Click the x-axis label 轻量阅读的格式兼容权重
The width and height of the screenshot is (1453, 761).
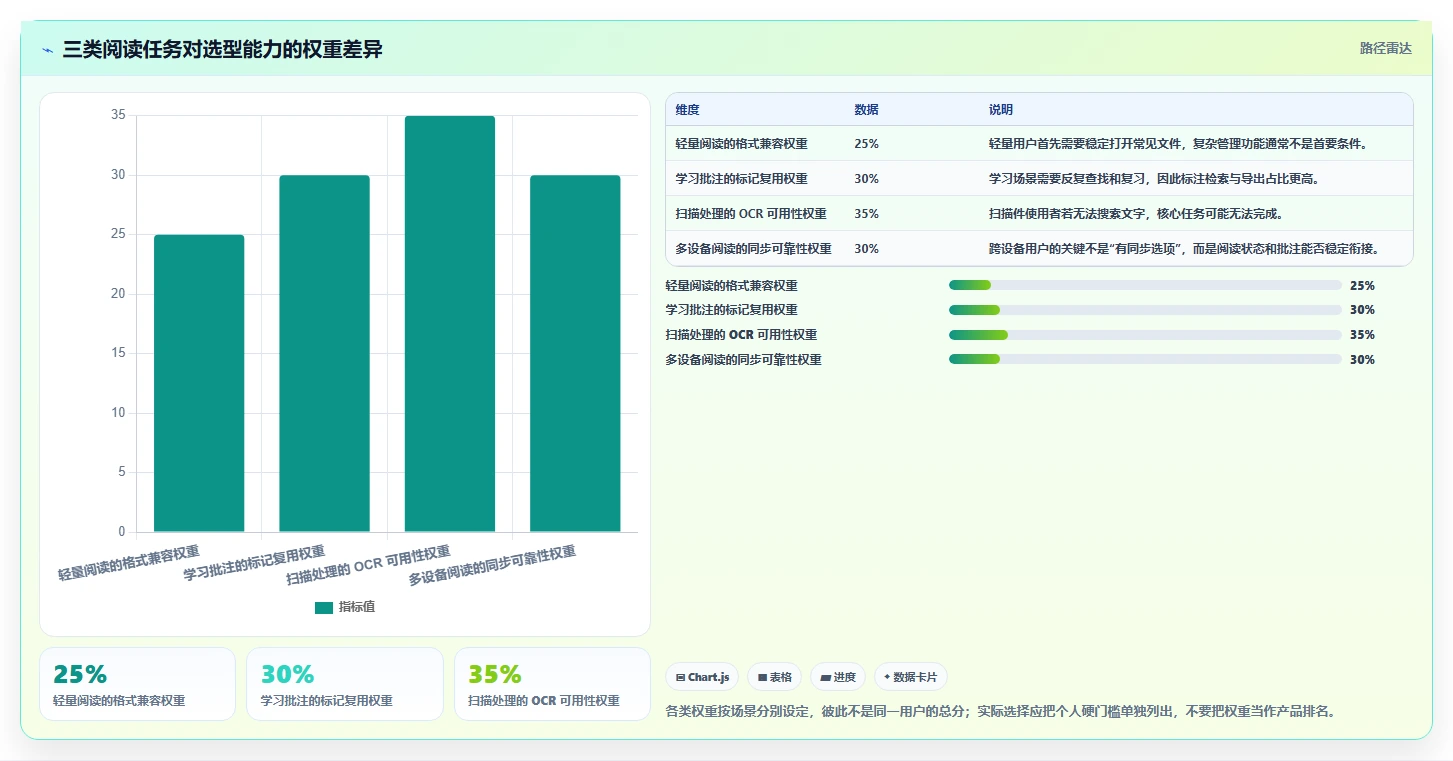(x=128, y=563)
